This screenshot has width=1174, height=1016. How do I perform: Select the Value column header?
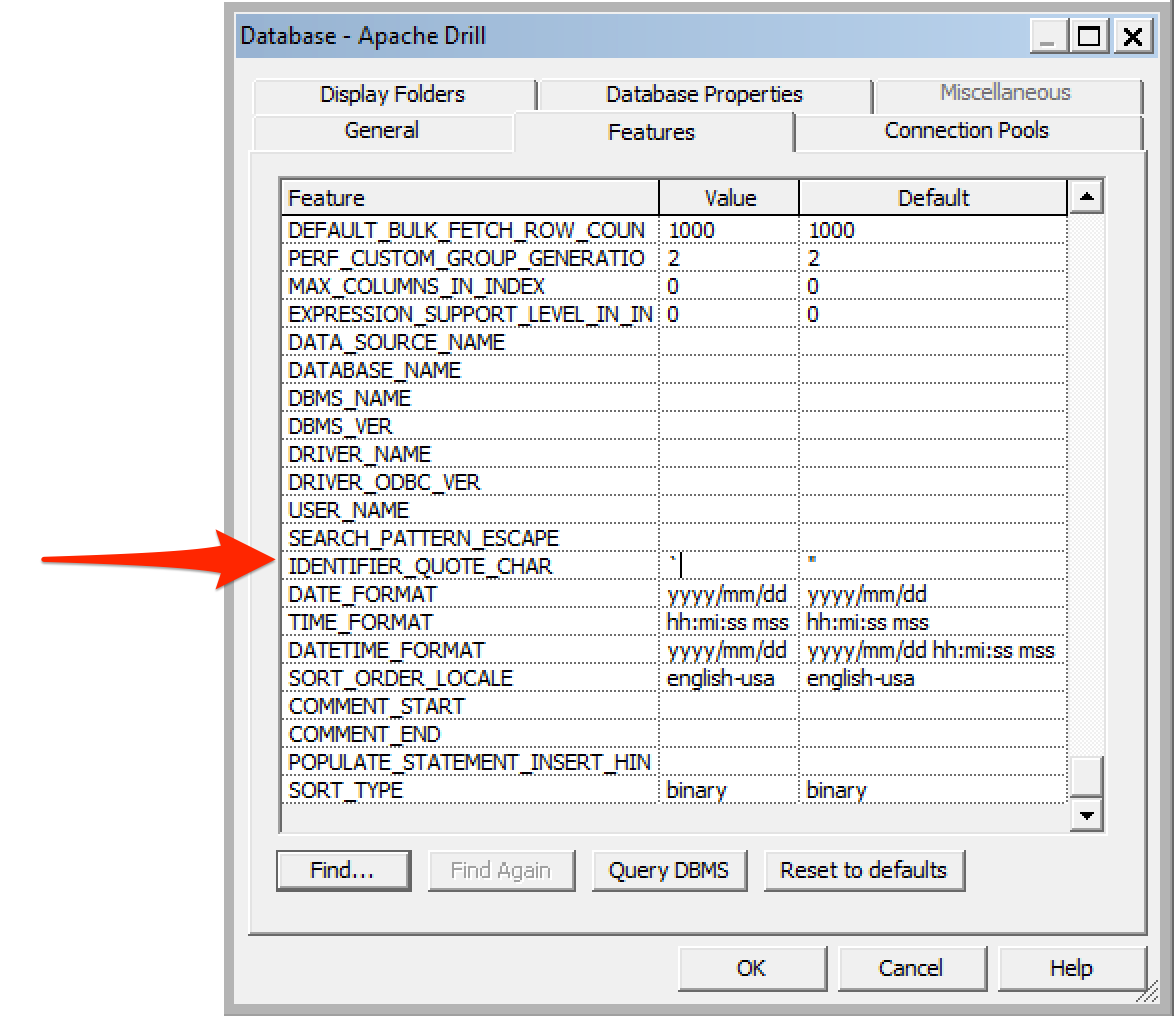(x=729, y=198)
